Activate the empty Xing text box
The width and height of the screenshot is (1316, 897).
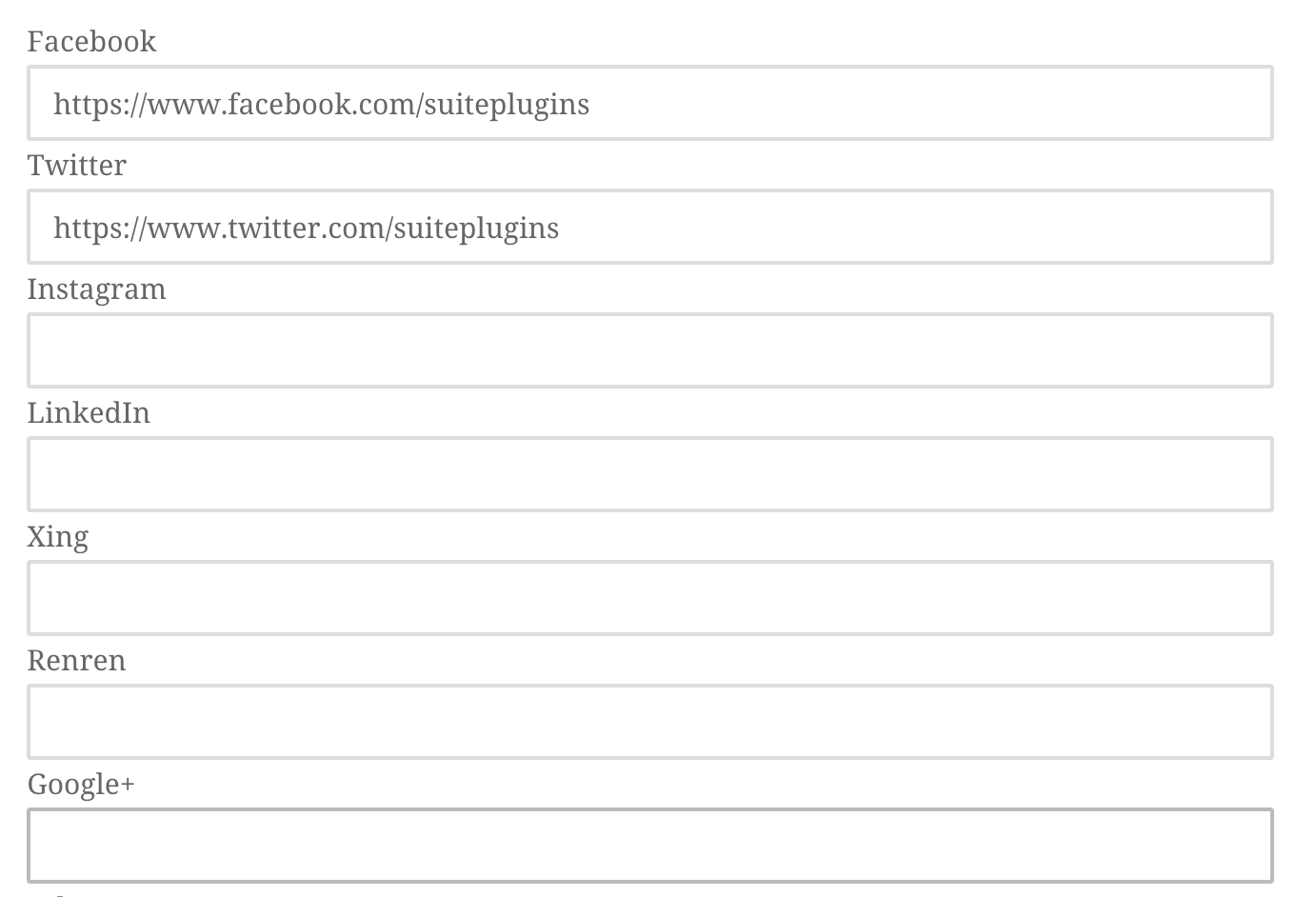[x=650, y=598]
